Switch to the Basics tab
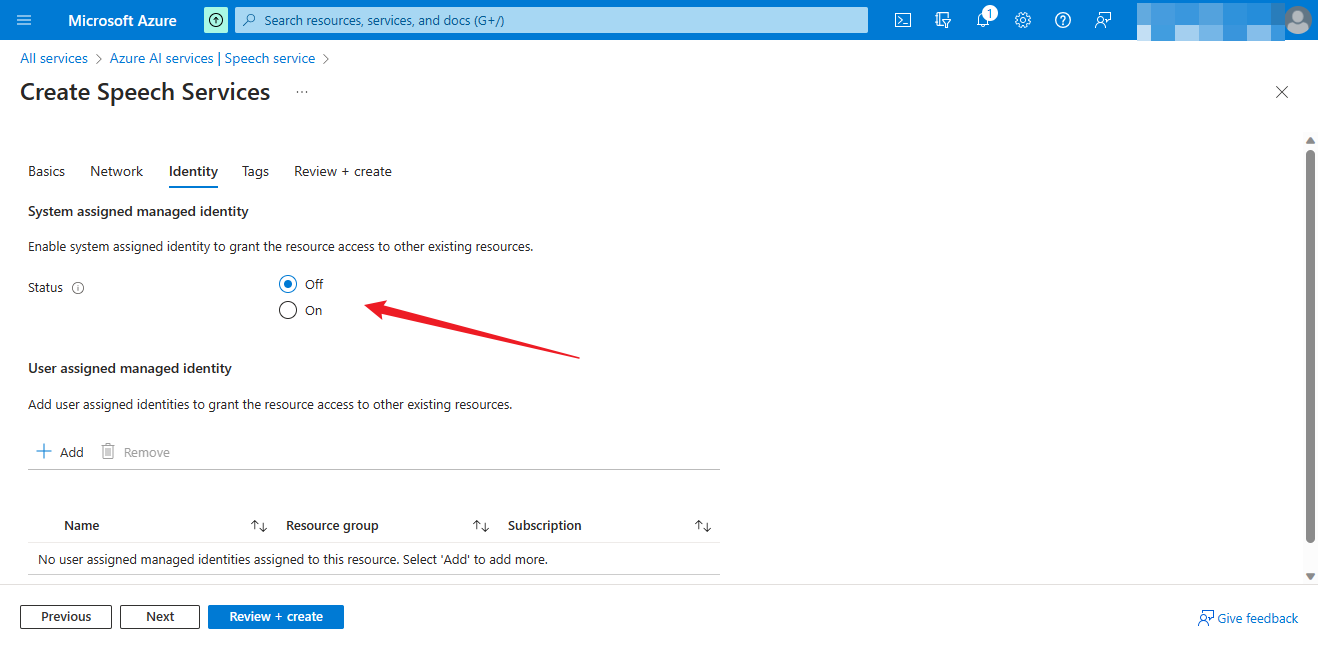The image size is (1318, 649). (46, 171)
